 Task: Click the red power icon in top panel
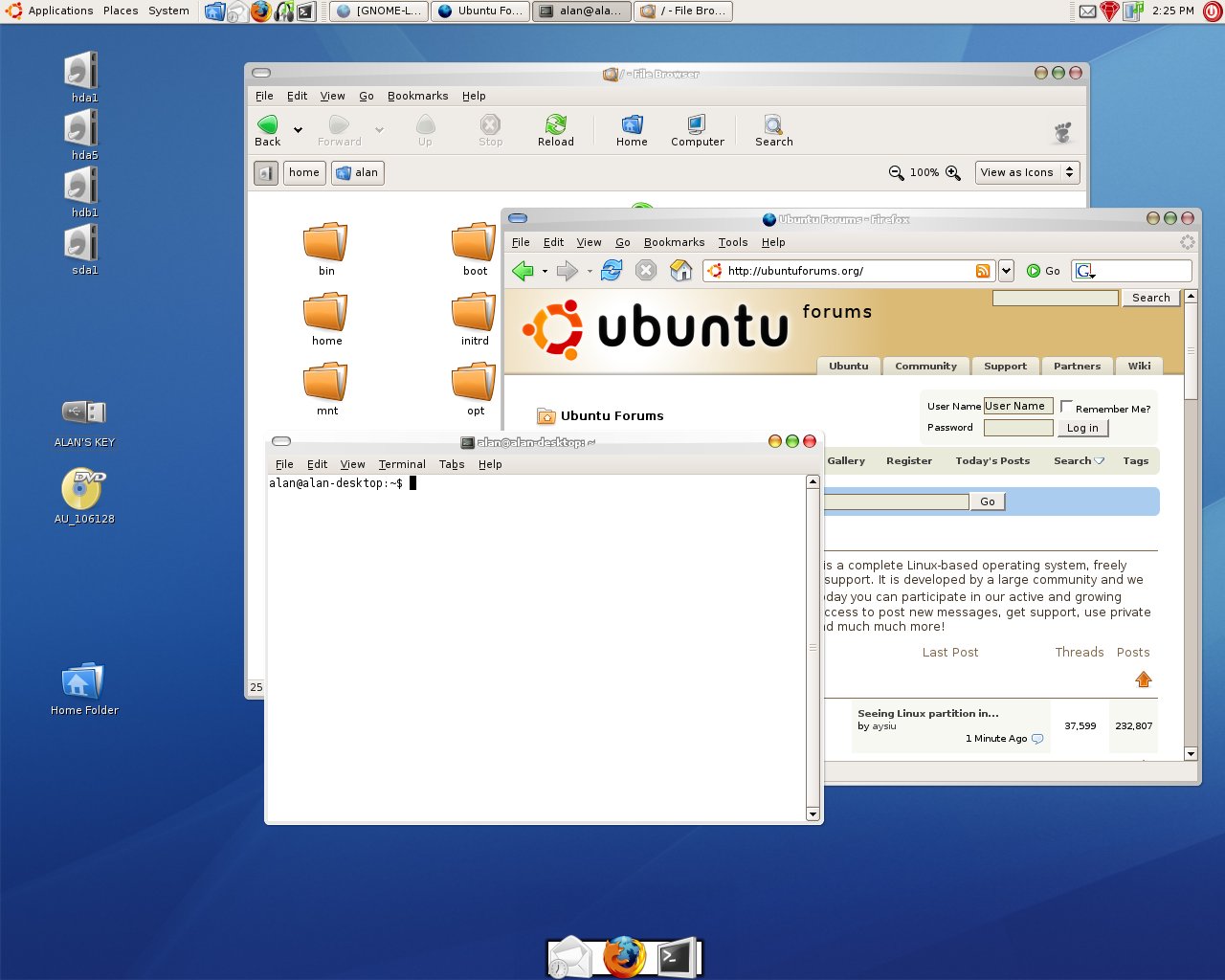1213,11
